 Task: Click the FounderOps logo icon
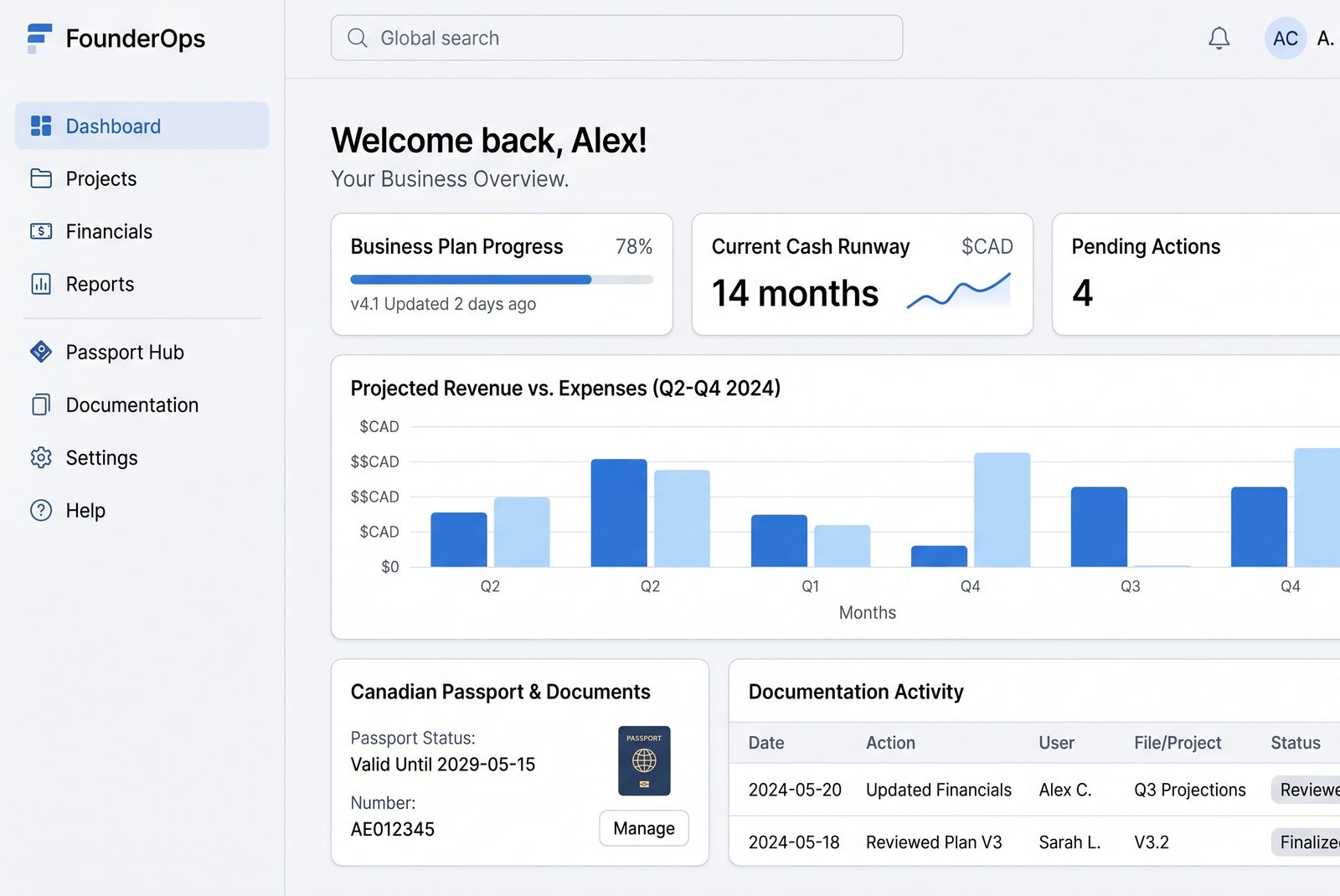(39, 39)
